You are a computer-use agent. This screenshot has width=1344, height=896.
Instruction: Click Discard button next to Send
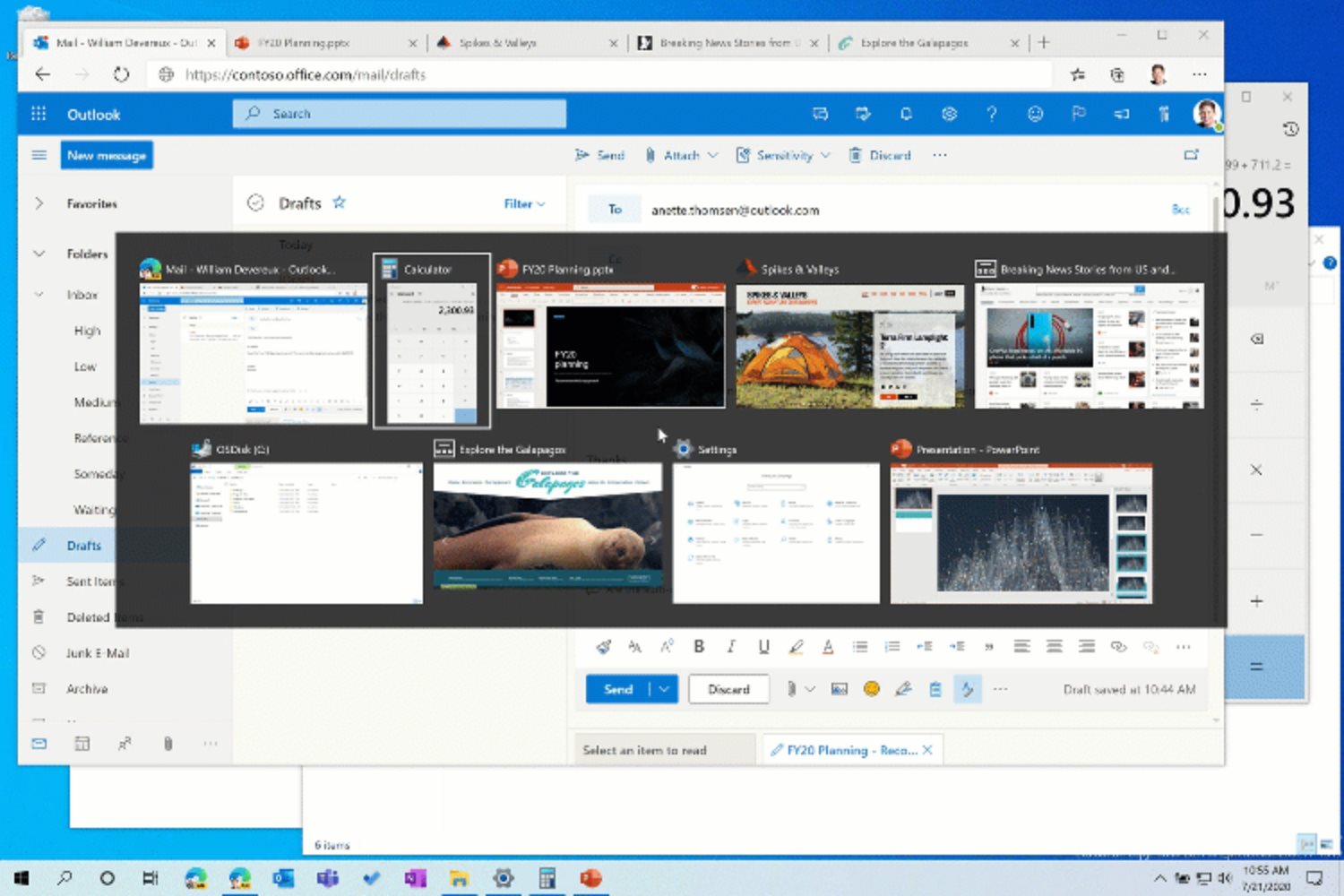[x=728, y=689]
